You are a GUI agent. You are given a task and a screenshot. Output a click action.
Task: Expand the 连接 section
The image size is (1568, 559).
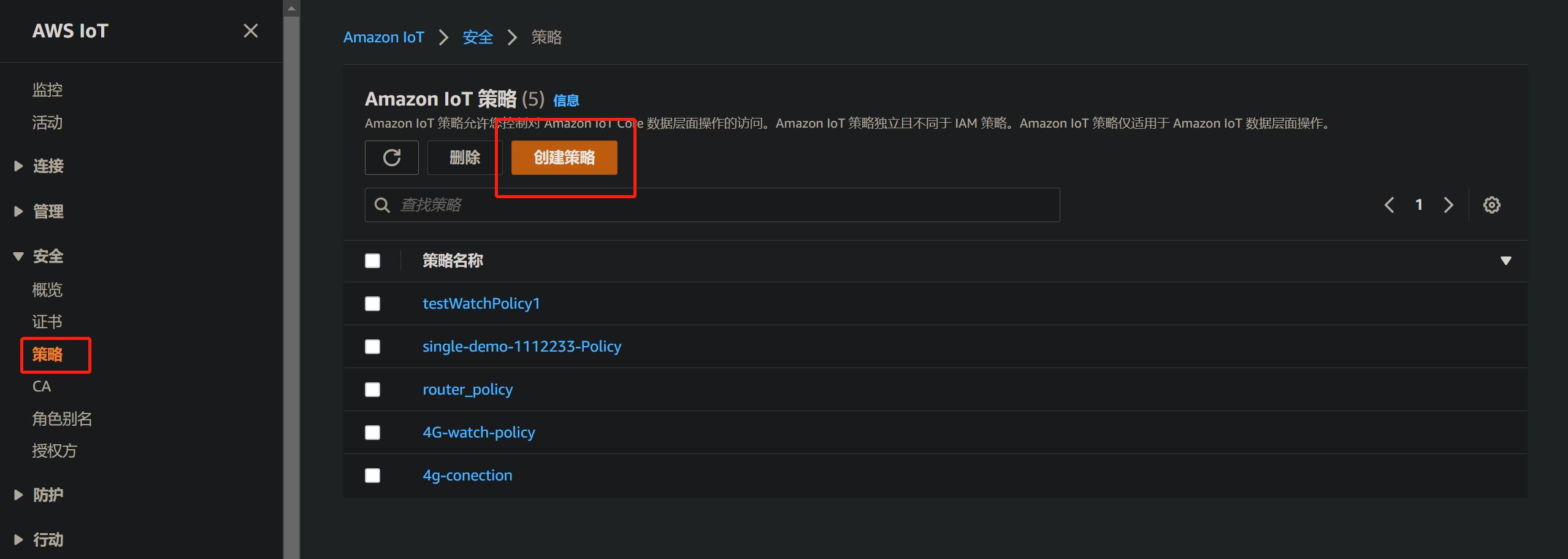(x=18, y=166)
